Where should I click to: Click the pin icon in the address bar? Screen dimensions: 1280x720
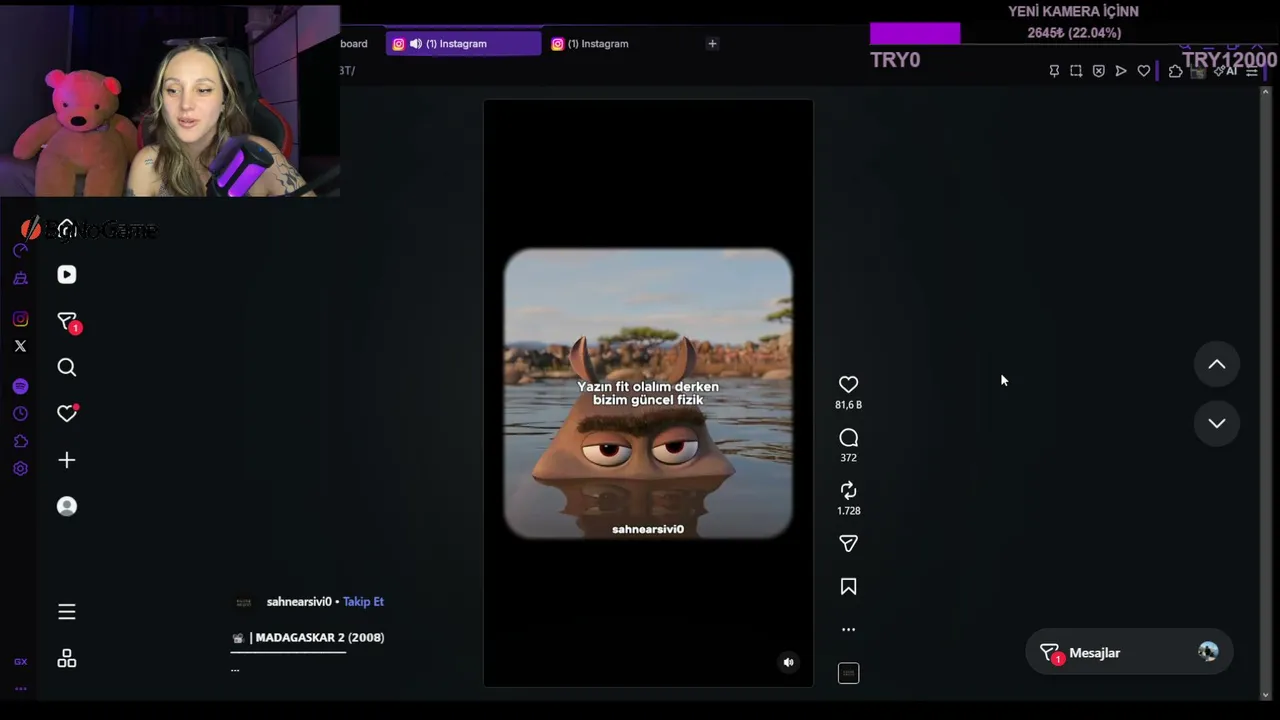1054,71
